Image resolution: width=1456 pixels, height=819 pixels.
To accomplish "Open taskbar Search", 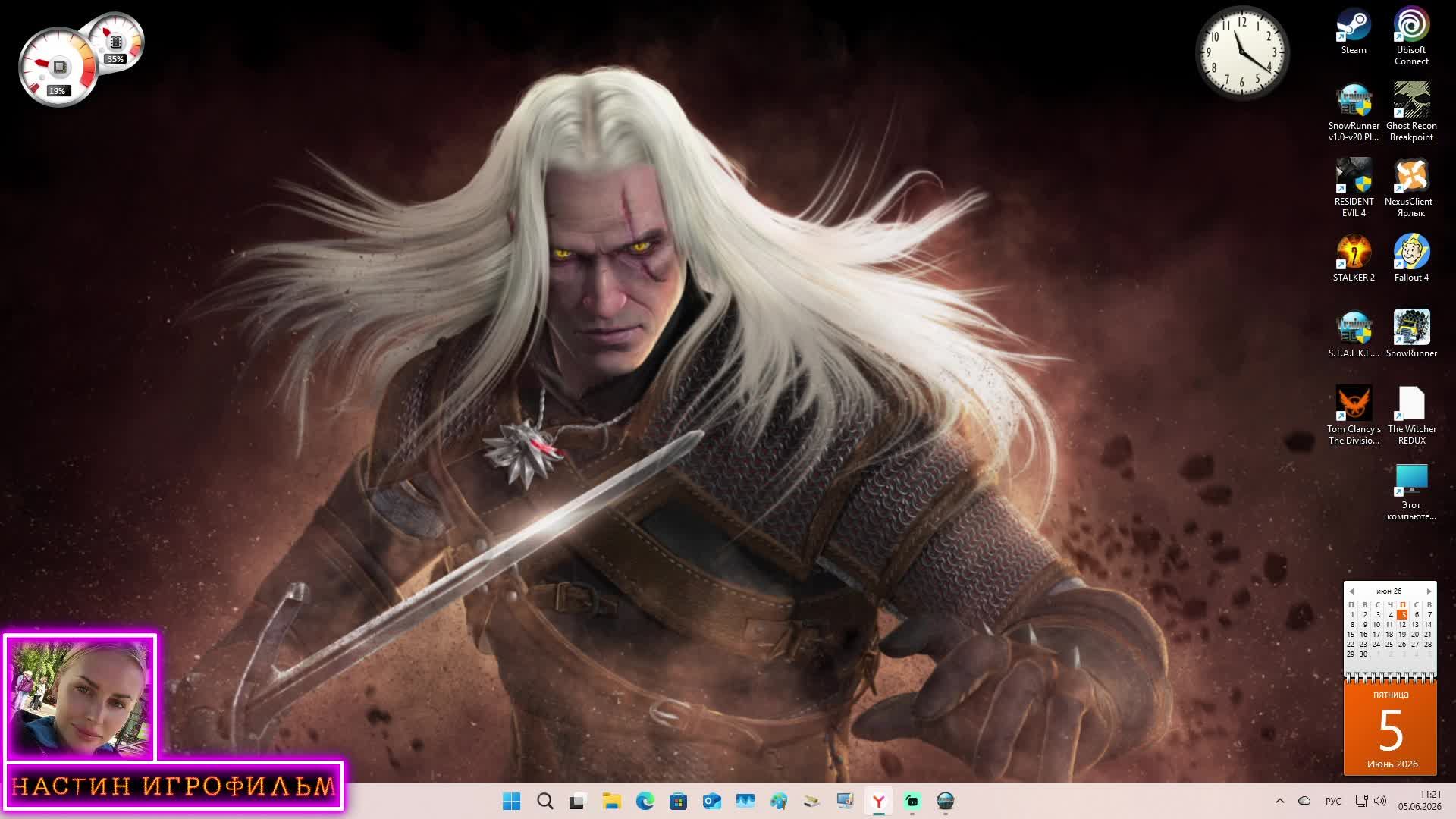I will (x=545, y=801).
